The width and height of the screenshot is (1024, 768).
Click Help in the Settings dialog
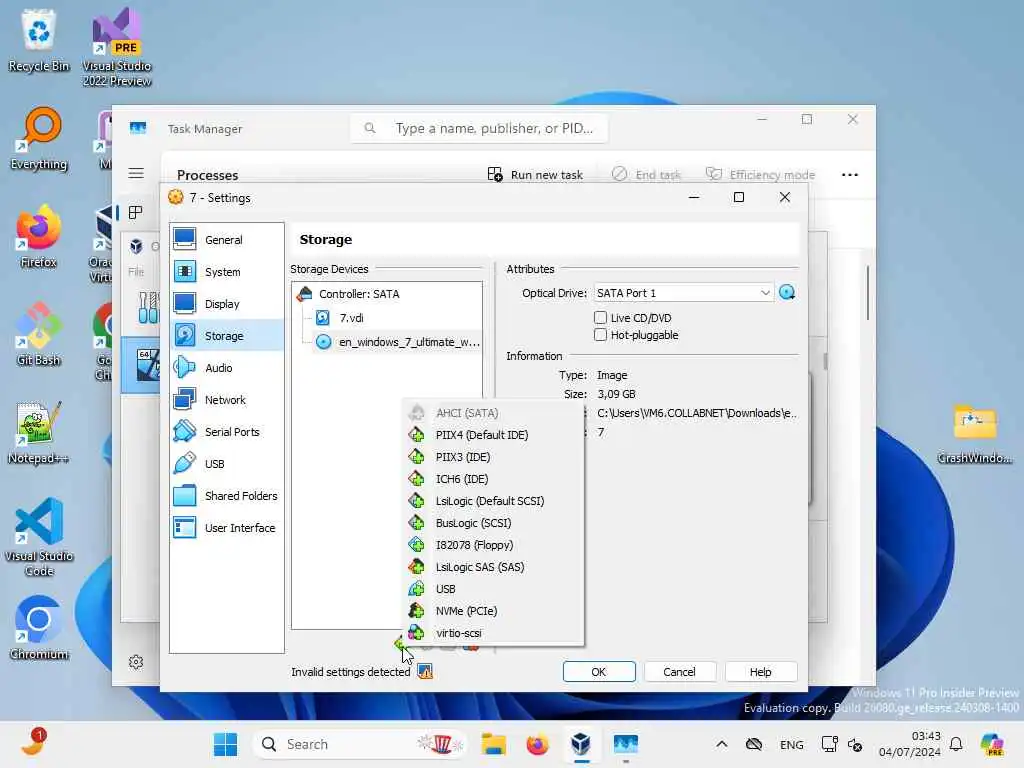click(761, 672)
